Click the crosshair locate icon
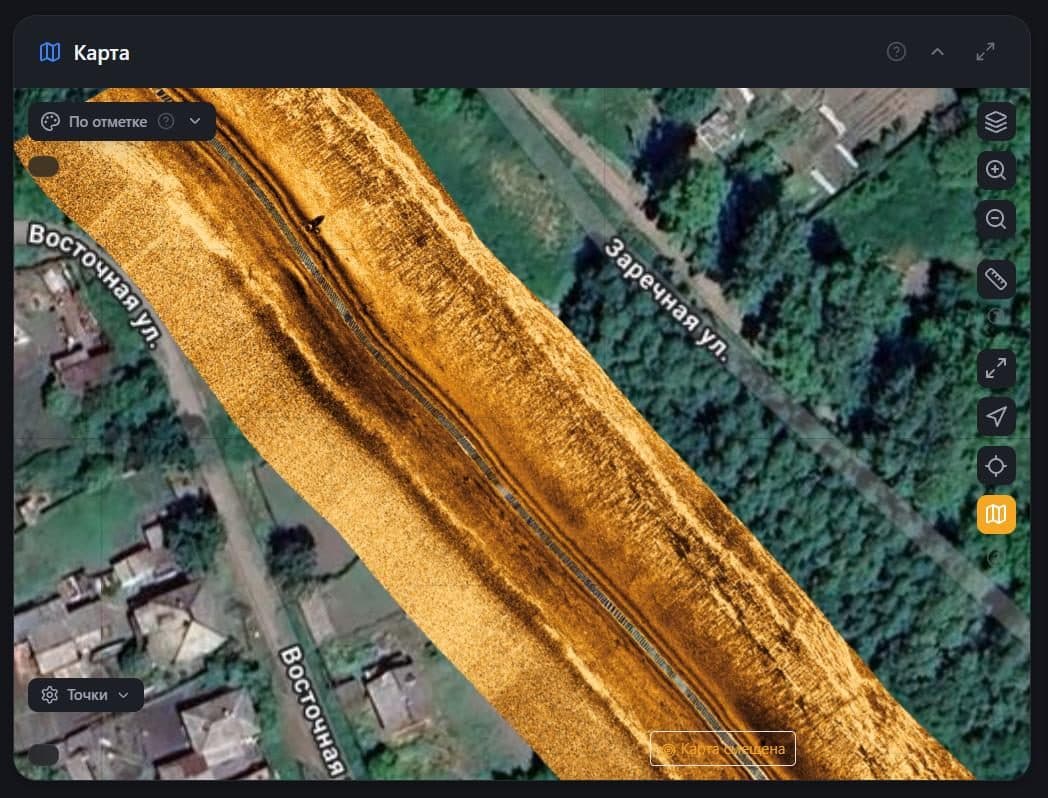Image resolution: width=1048 pixels, height=798 pixels. (996, 466)
